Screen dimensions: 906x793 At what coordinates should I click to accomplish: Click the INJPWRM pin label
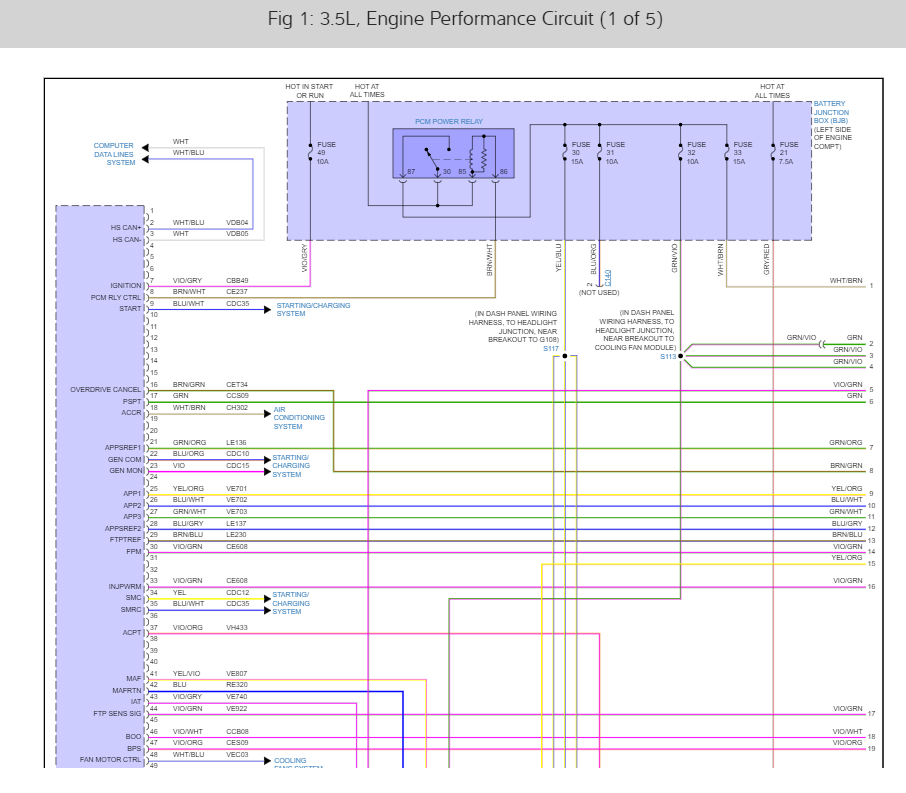coord(125,587)
